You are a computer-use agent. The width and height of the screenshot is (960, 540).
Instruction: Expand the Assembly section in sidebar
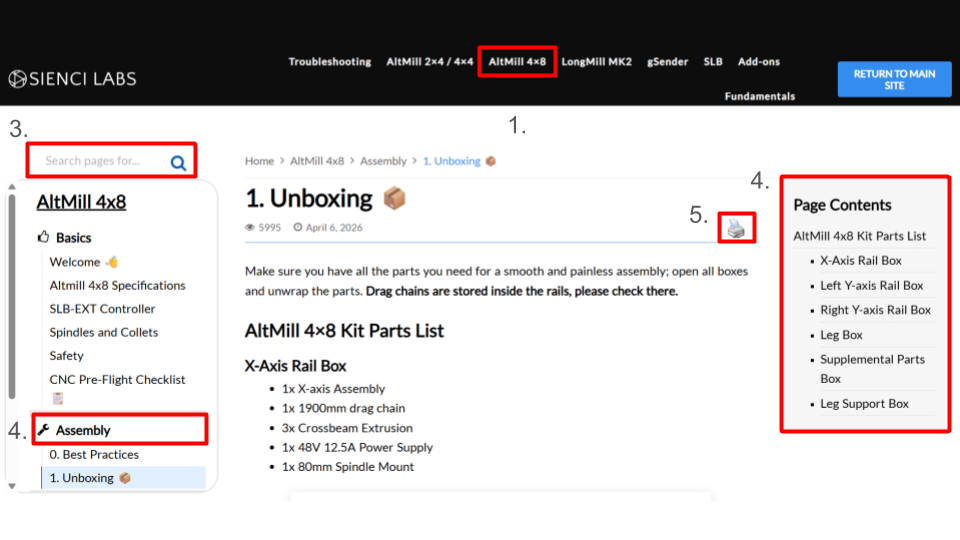83,430
